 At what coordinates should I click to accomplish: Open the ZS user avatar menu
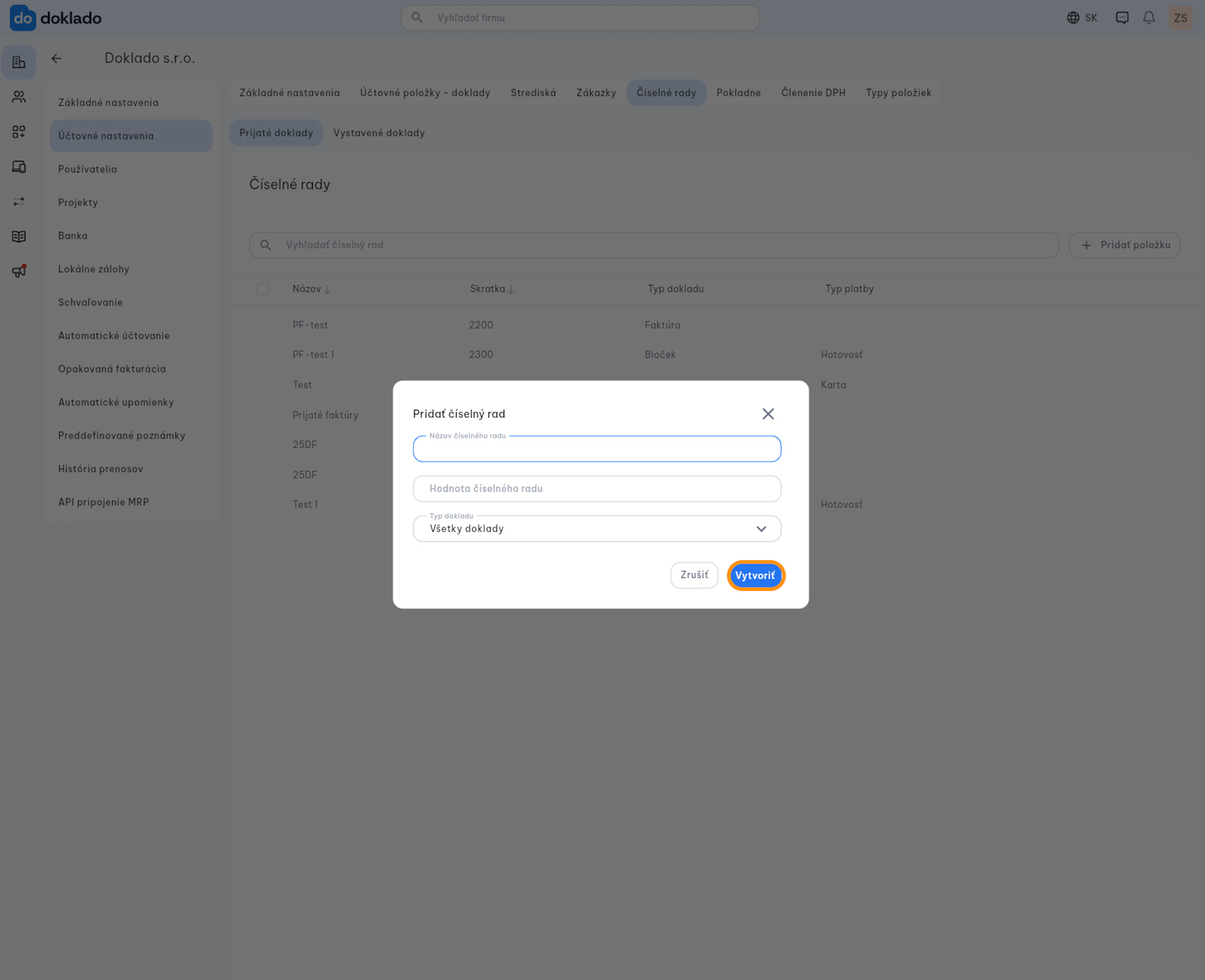[x=1181, y=18]
